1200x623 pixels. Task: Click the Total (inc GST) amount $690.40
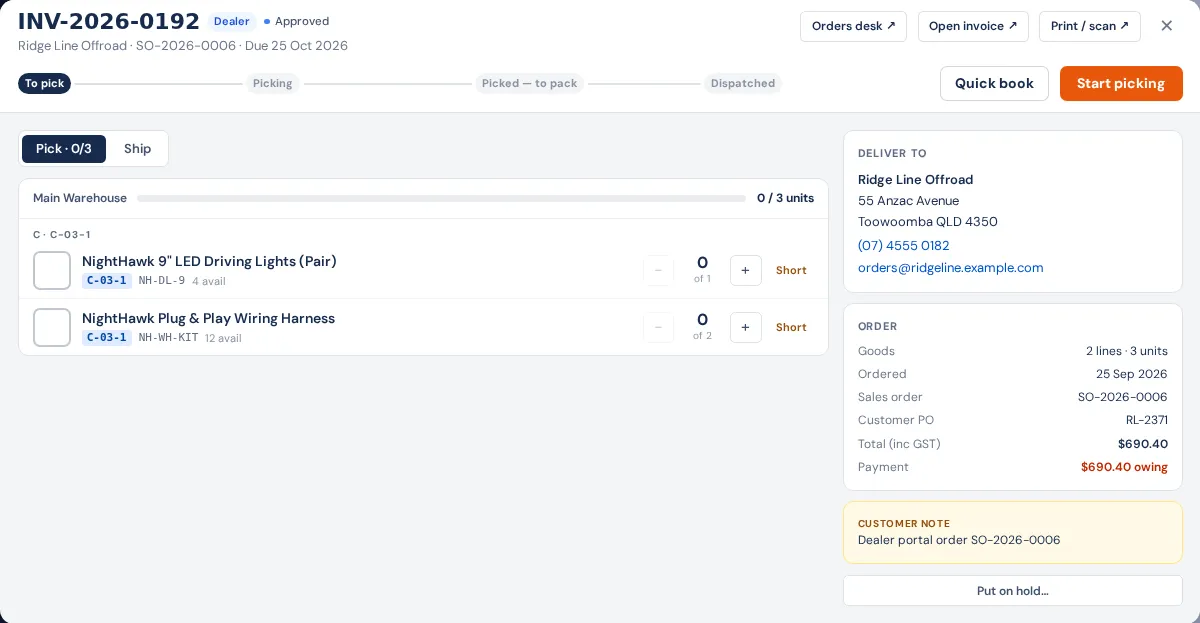1143,444
